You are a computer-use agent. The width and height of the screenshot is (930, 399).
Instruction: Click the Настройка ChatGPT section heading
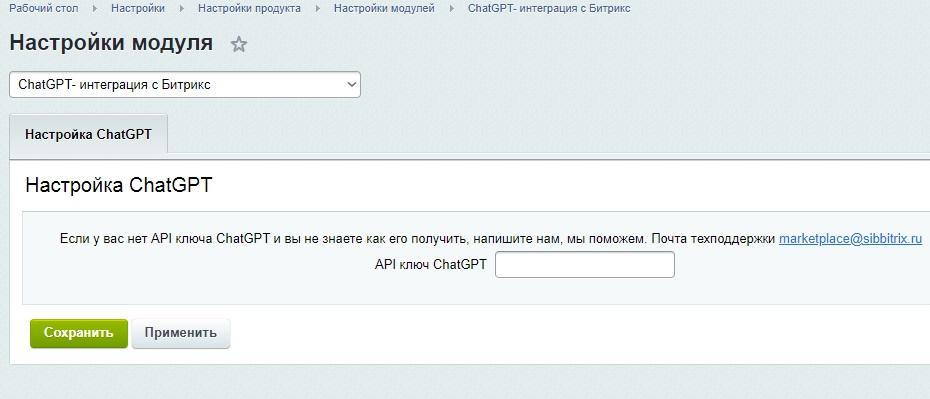[x=119, y=186]
